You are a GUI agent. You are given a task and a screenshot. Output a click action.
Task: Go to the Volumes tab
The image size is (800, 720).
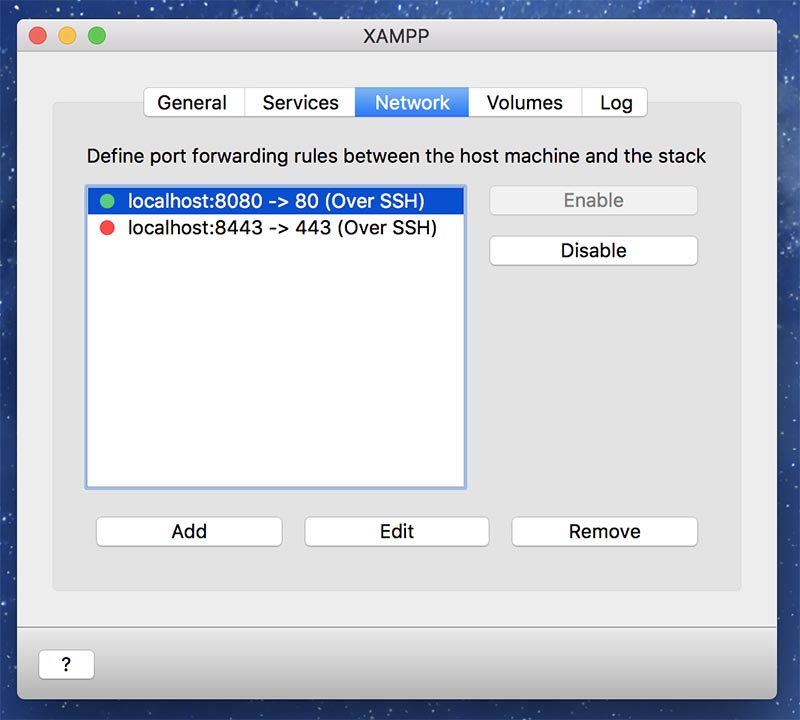pos(524,103)
